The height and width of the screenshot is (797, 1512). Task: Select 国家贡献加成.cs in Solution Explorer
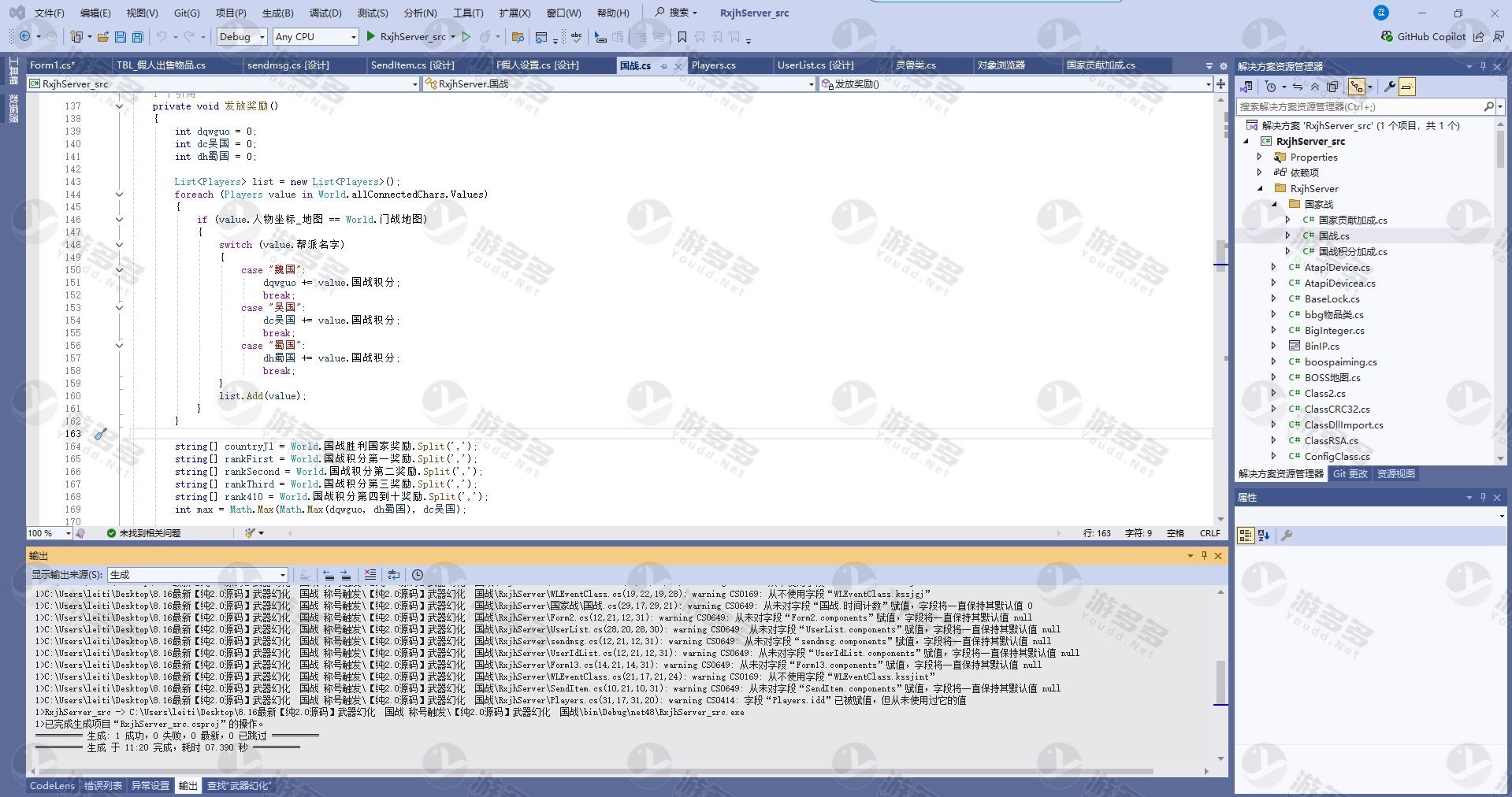(x=1352, y=220)
